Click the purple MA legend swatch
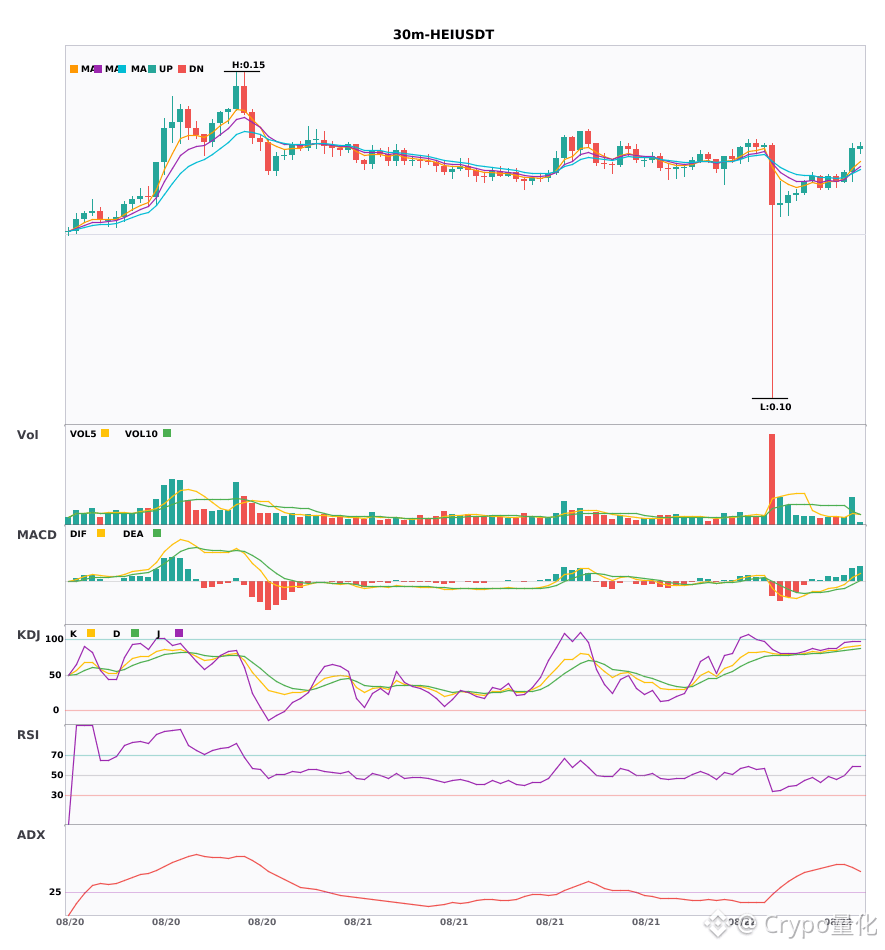 (98, 69)
